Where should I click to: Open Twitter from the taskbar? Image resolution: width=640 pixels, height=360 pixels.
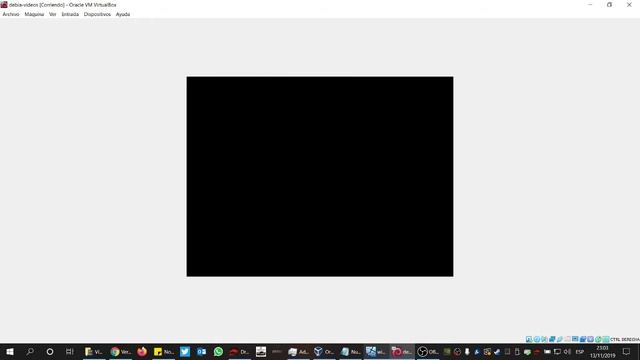pos(185,351)
